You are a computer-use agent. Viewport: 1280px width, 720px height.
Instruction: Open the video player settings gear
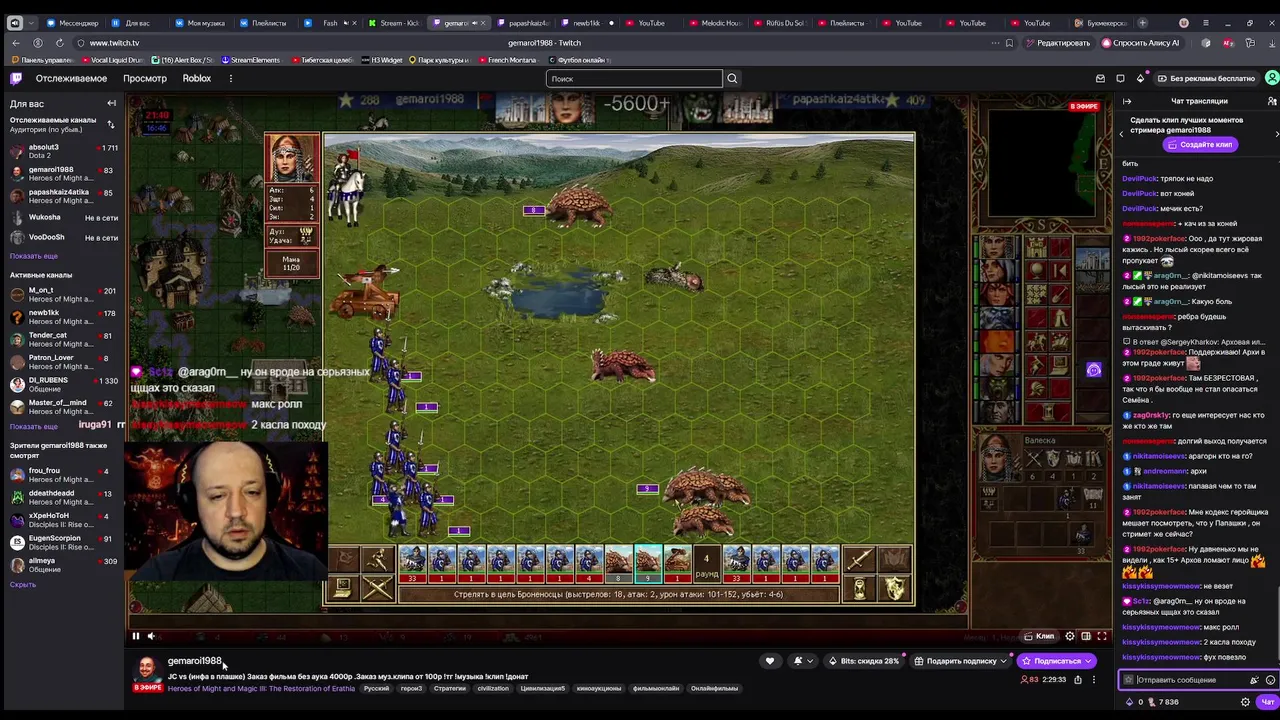tap(1070, 636)
